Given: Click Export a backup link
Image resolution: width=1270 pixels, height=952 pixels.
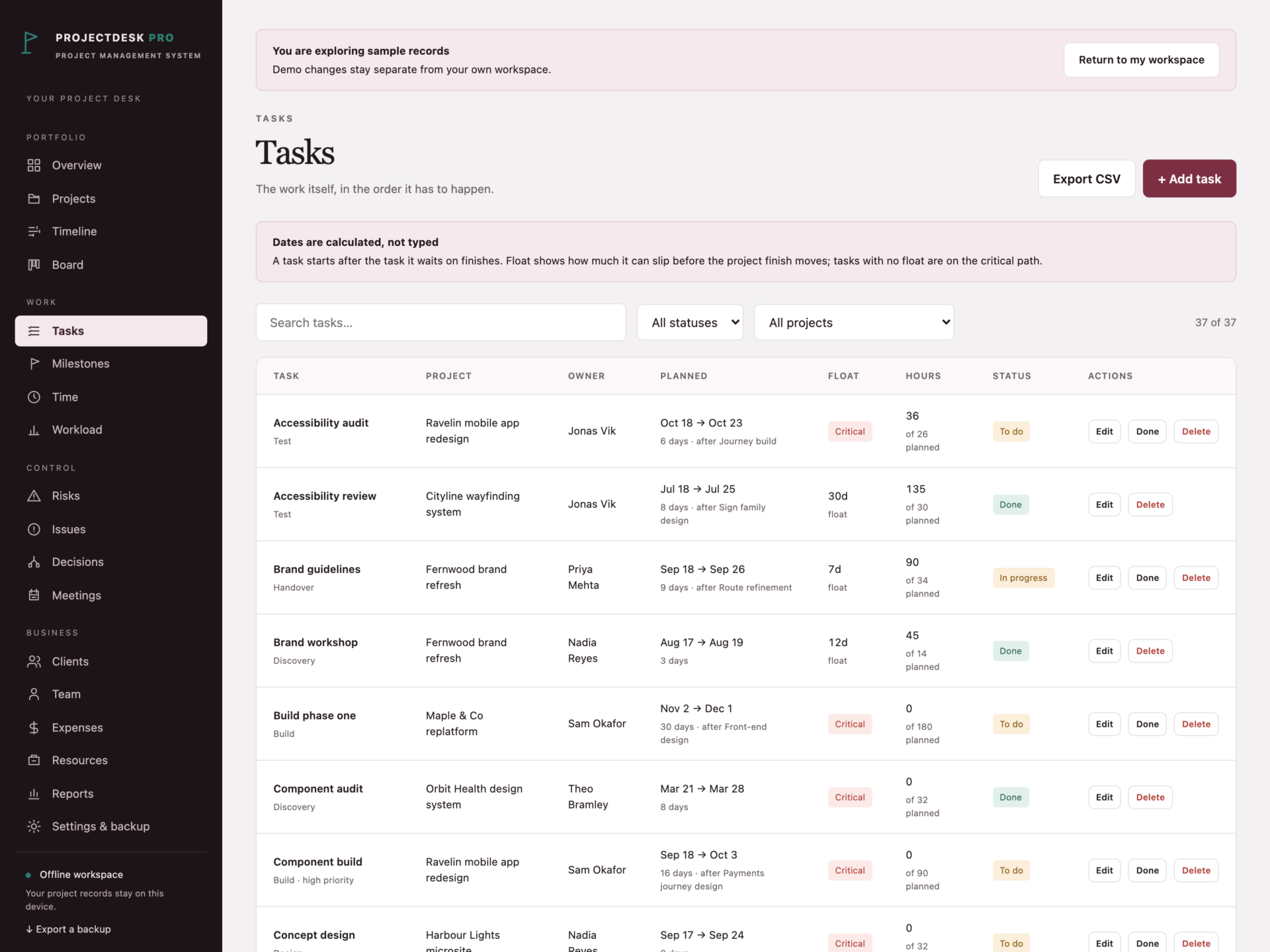Looking at the screenshot, I should pyautogui.click(x=68, y=929).
